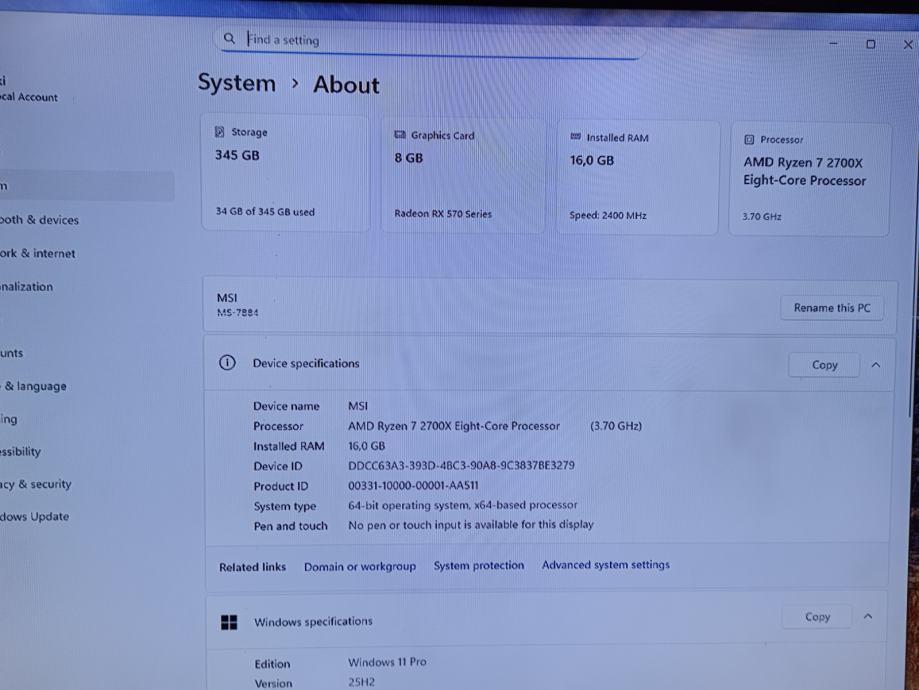This screenshot has height=690, width=919.
Task: Click the Graphics Card icon
Action: tap(400, 135)
